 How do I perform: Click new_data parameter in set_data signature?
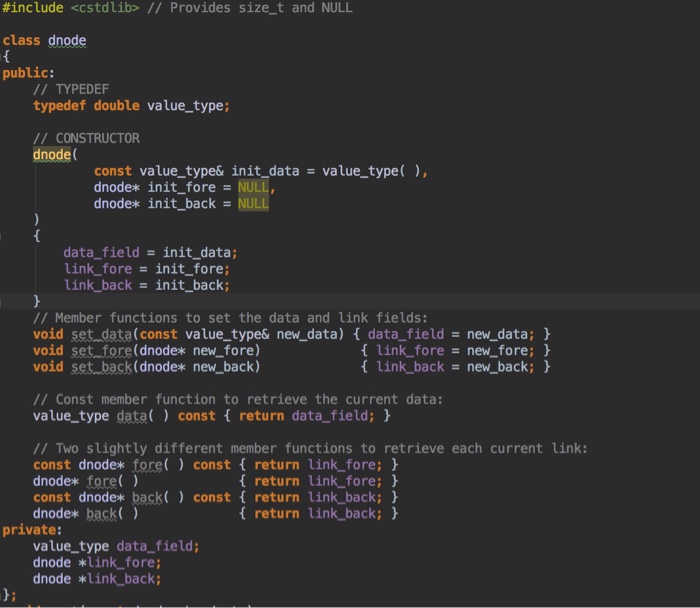307,334
